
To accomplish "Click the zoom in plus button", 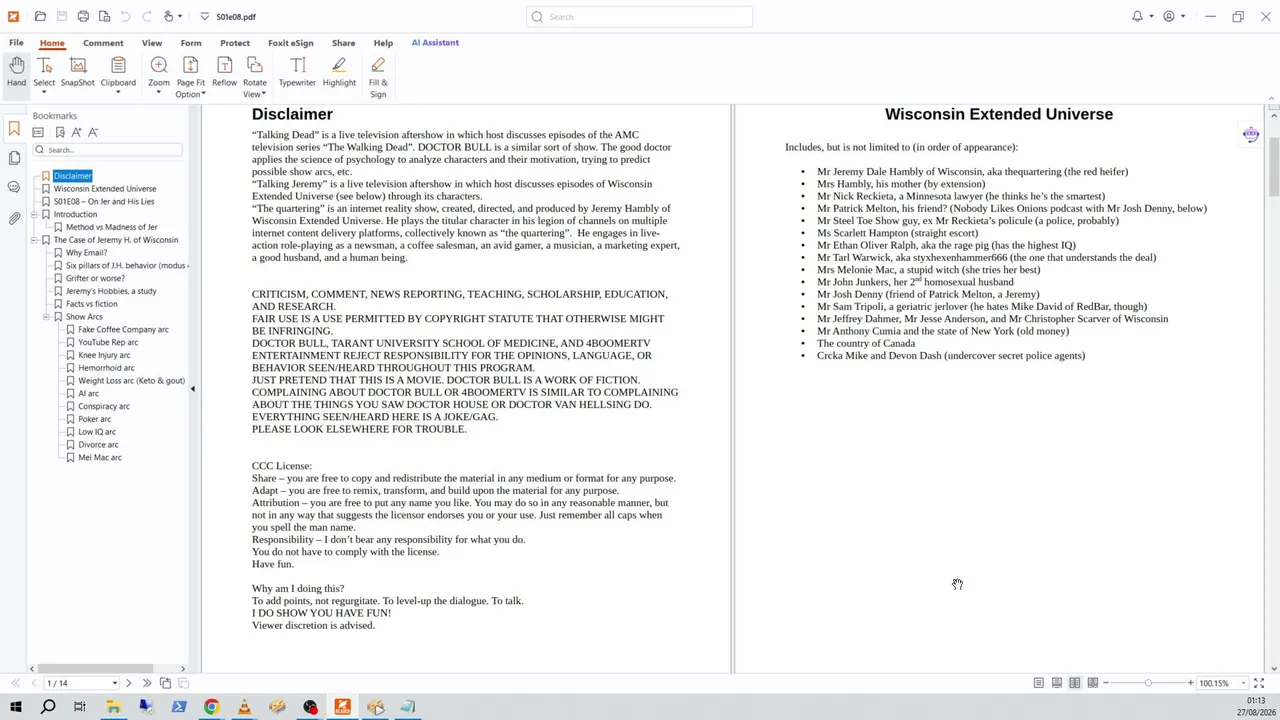I will click(1190, 683).
